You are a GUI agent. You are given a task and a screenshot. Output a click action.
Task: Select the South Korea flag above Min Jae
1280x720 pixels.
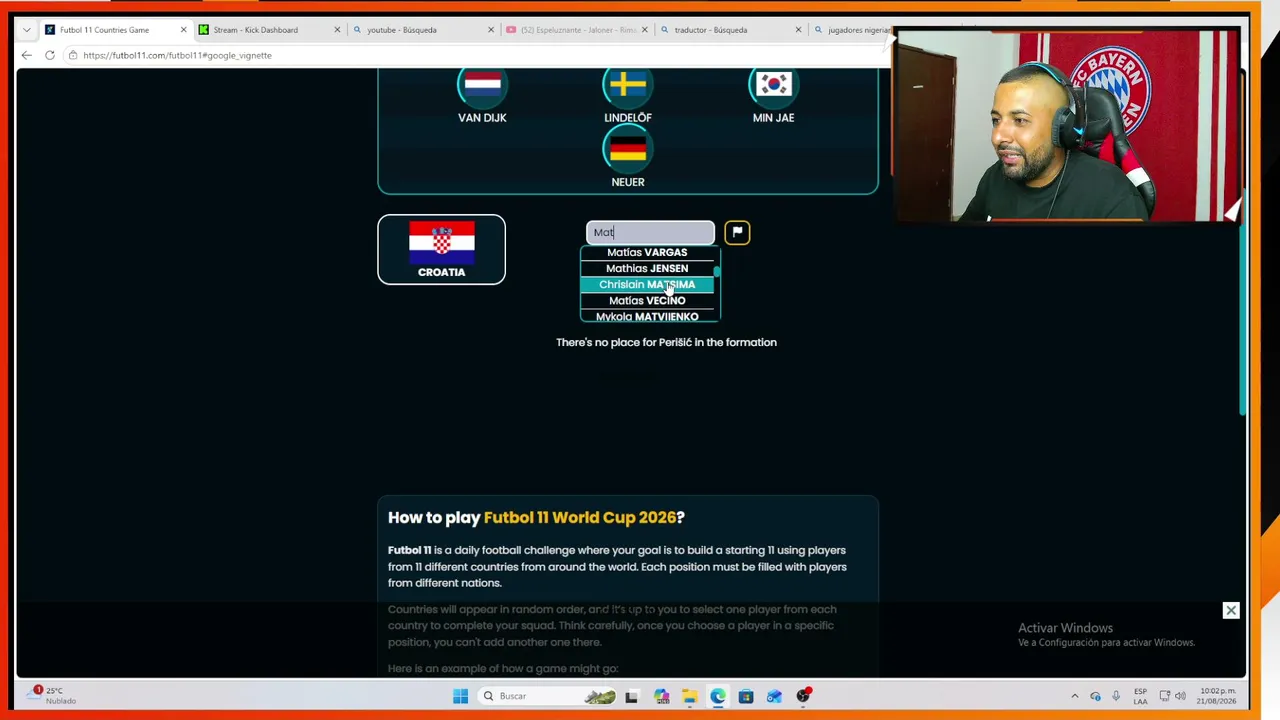point(773,86)
